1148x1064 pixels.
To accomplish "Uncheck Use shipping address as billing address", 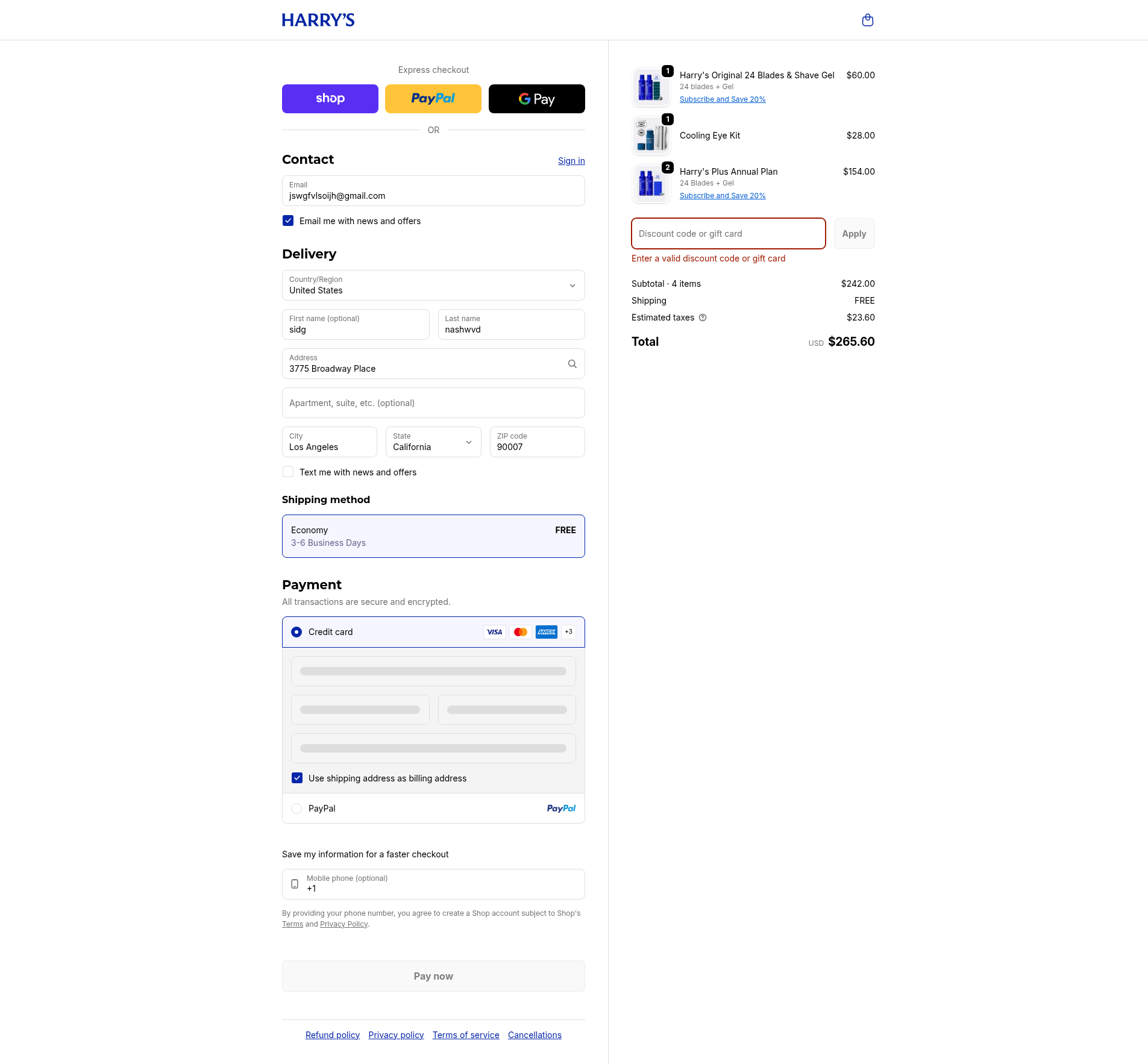I will tap(297, 778).
